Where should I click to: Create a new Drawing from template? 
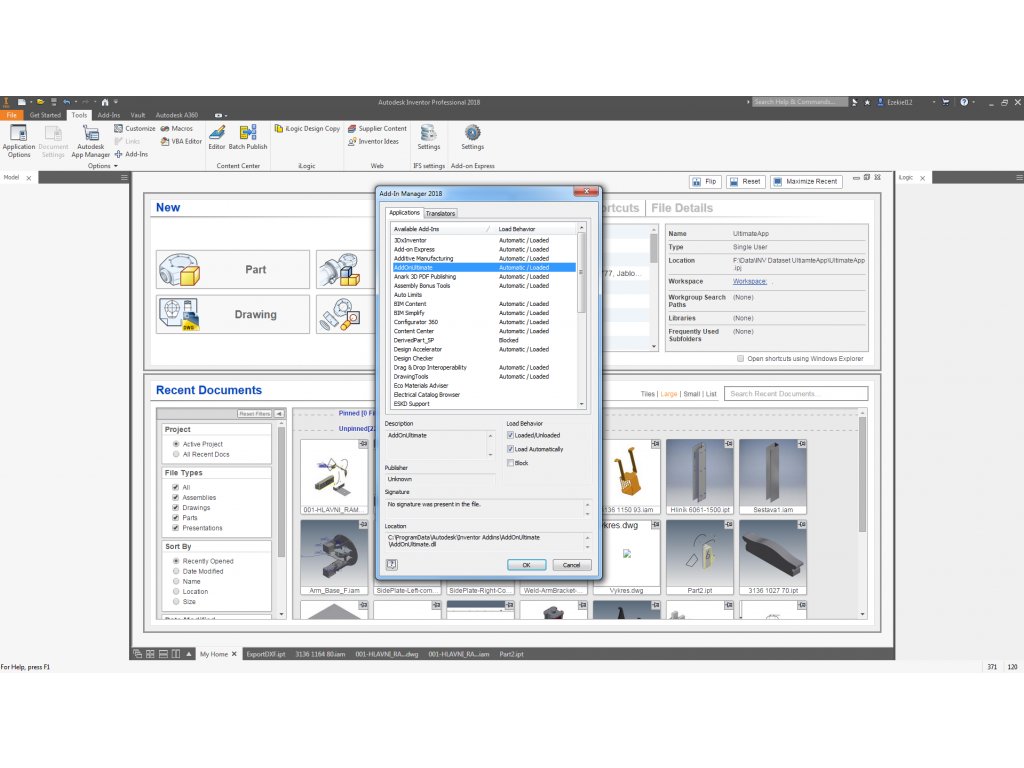tap(232, 314)
